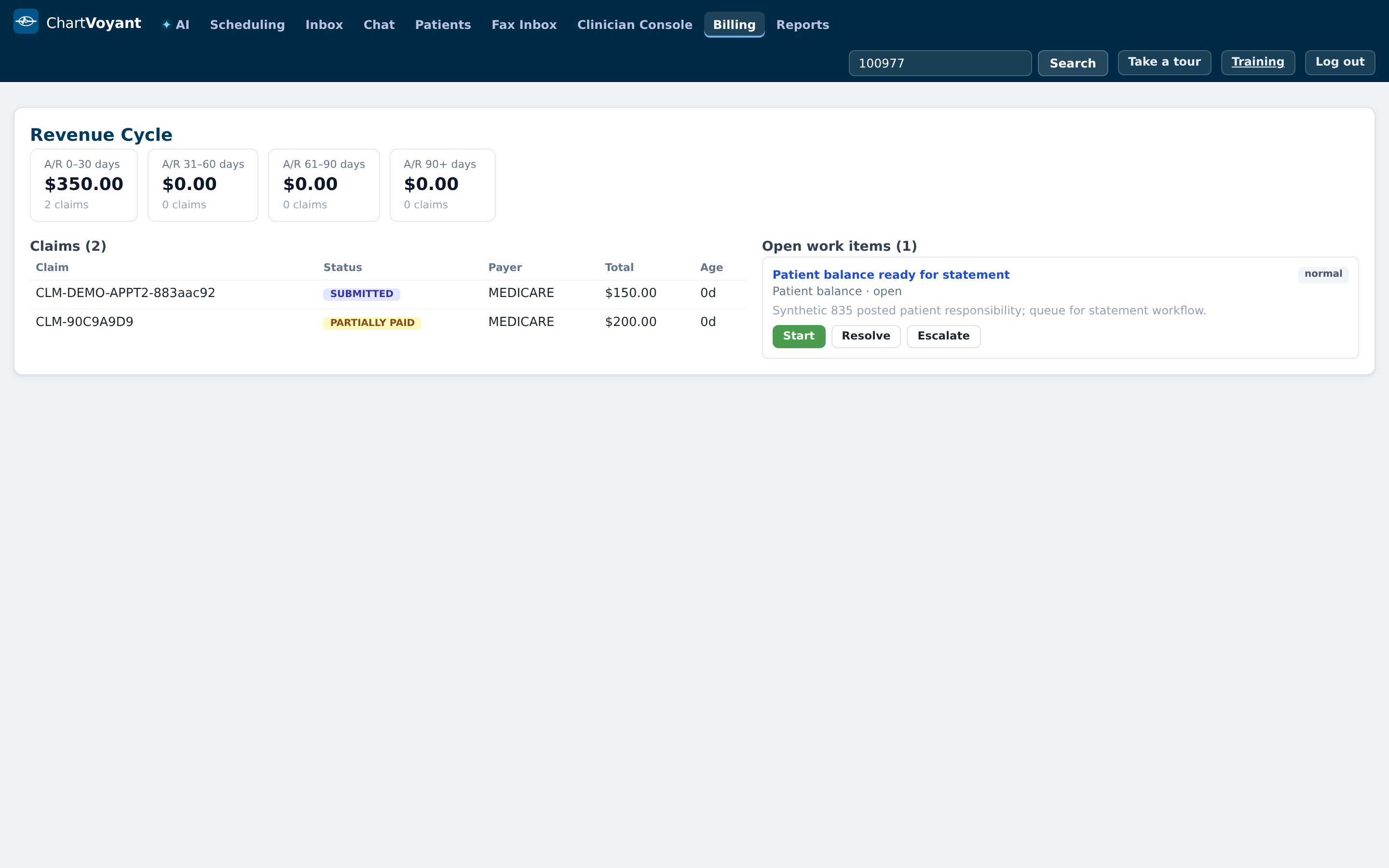Click the ChartVoyant logo icon
This screenshot has height=868, width=1389.
(x=26, y=22)
